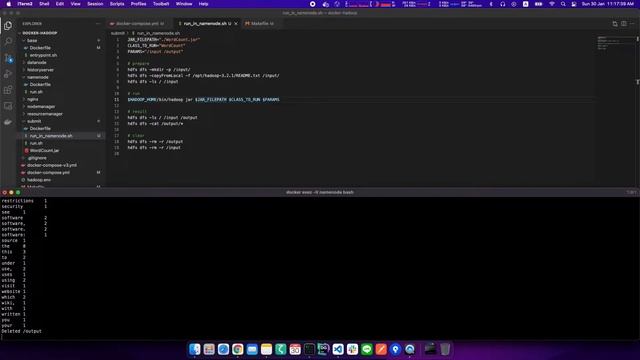Open the Remote Explorer view
Viewport: 640px width, 360px height.
pyautogui.click(x=8, y=106)
